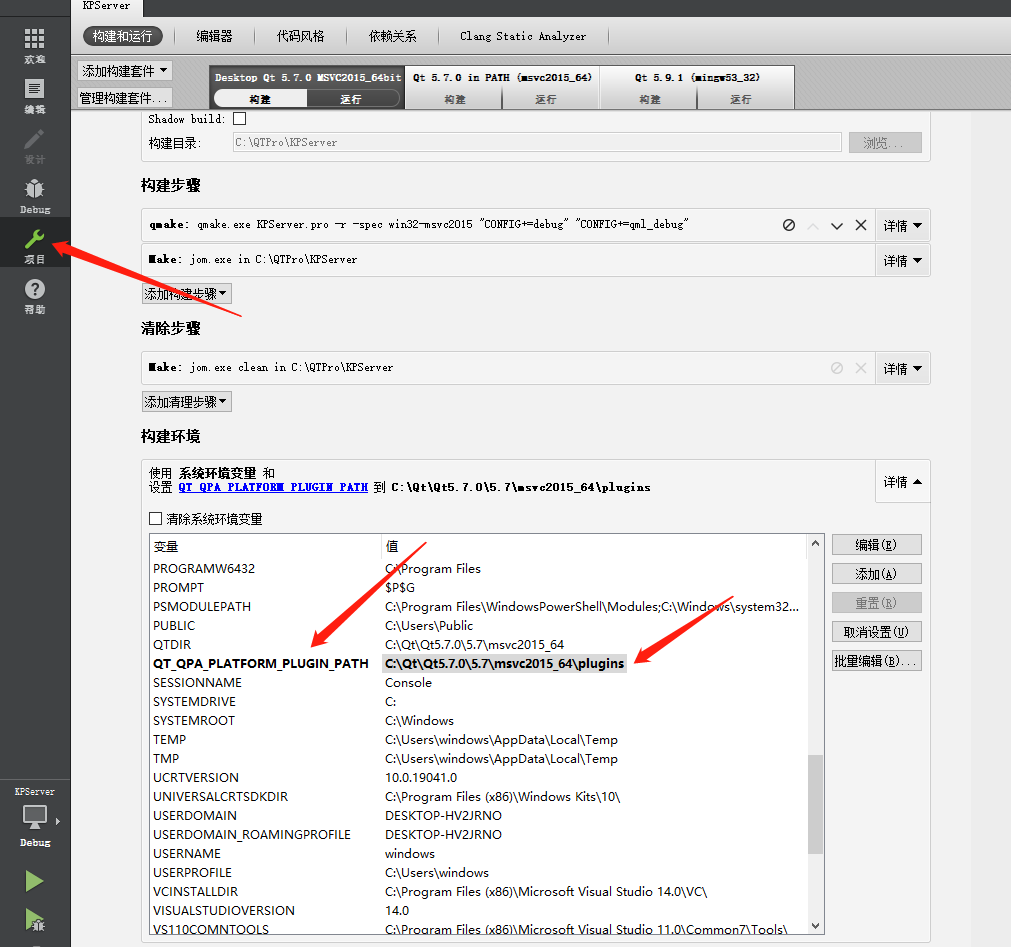Open the 欢迎 (Welcome) mode icon

click(x=34, y=40)
